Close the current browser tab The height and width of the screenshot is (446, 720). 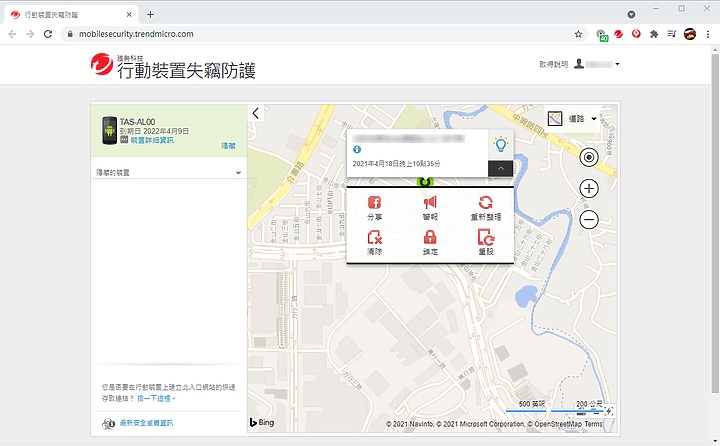pos(129,15)
